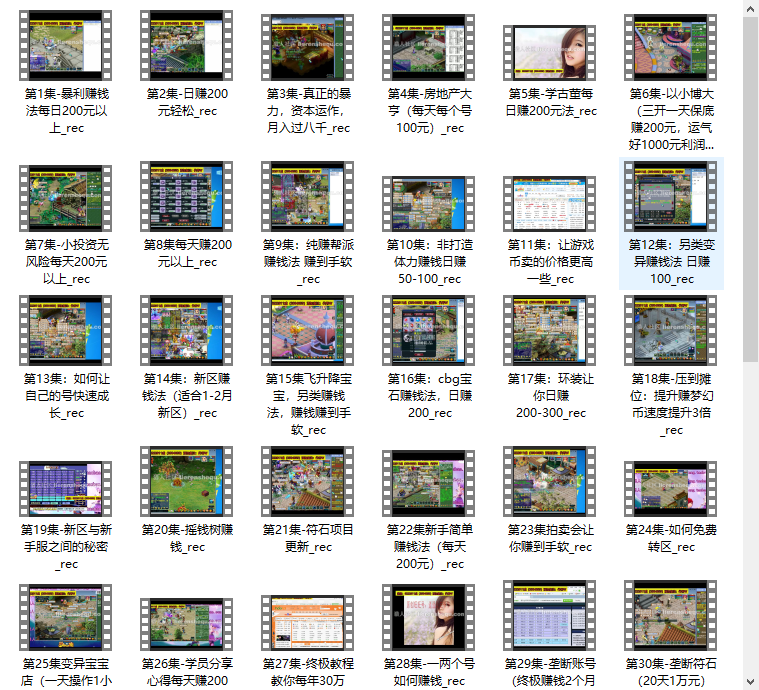Click the scroll up arrow of scrollbar
The height and width of the screenshot is (690, 759).
point(750,8)
